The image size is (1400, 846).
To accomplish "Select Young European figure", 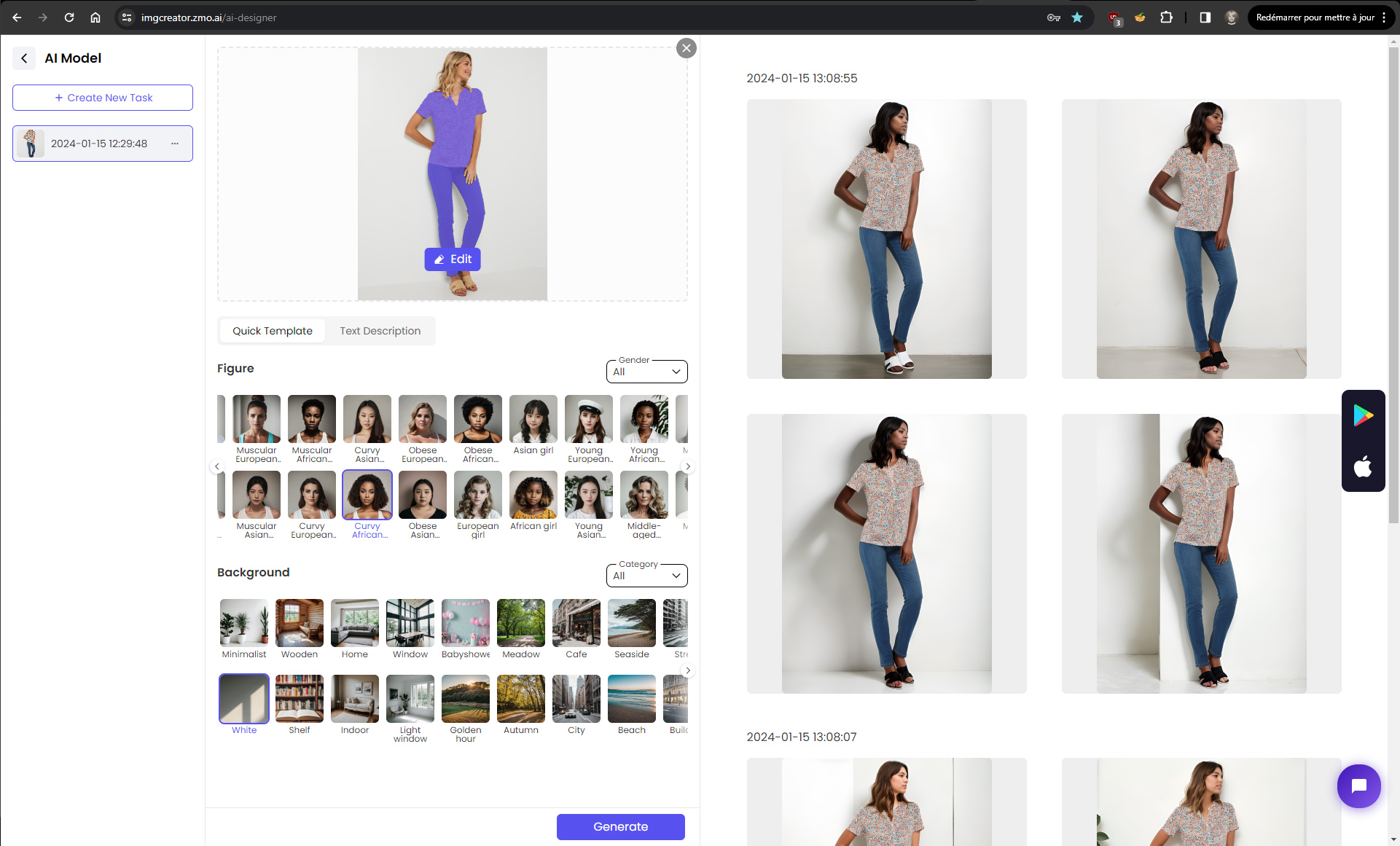I will (x=589, y=429).
